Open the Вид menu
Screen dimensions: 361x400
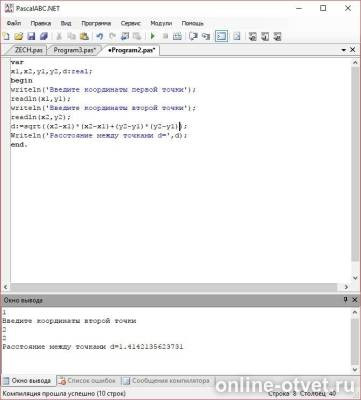[x=66, y=23]
